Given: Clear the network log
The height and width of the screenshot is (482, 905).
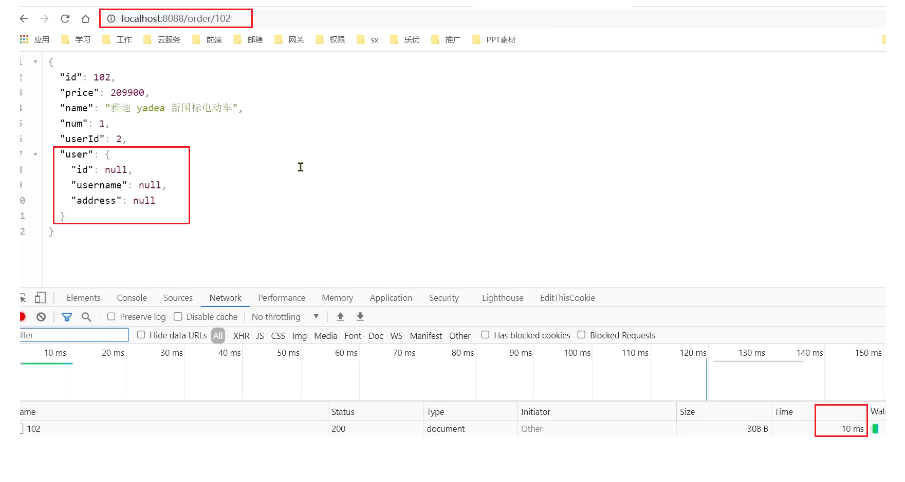Looking at the screenshot, I should point(41,317).
